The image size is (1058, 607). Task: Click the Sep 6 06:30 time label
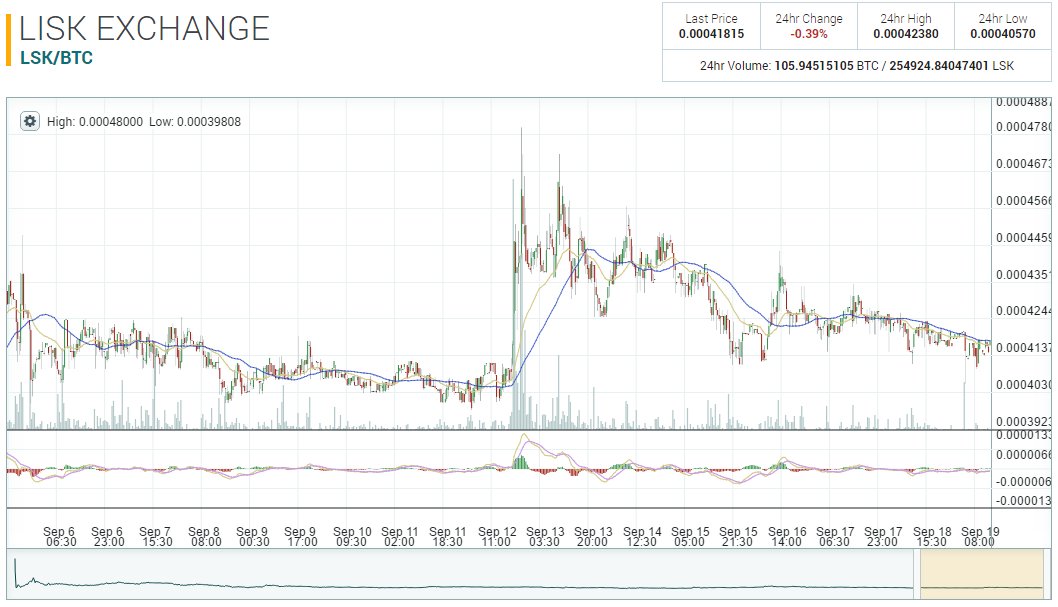(x=60, y=537)
